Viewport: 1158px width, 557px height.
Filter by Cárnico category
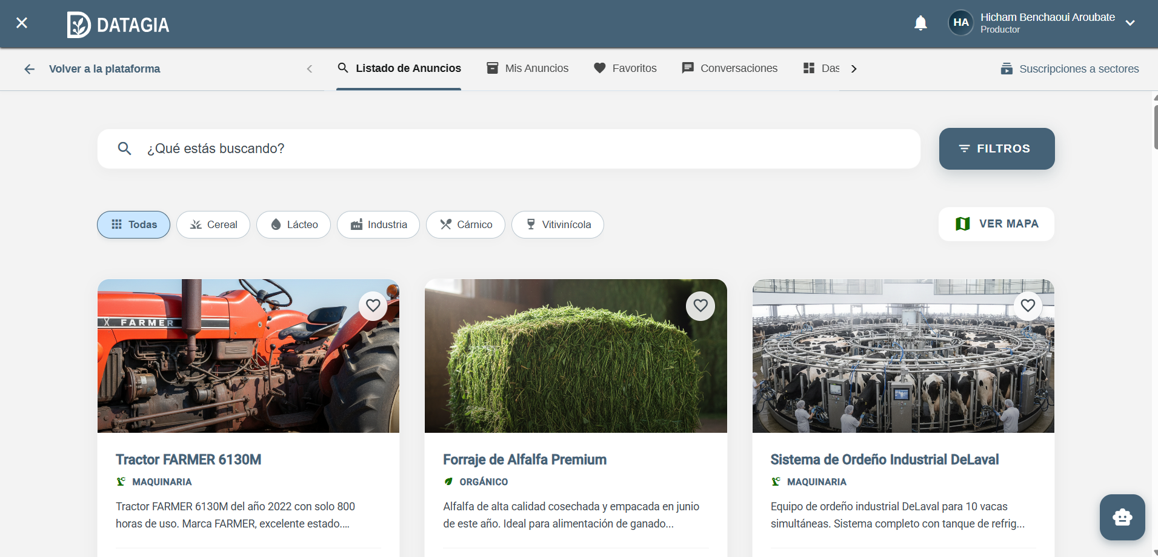pyautogui.click(x=465, y=225)
